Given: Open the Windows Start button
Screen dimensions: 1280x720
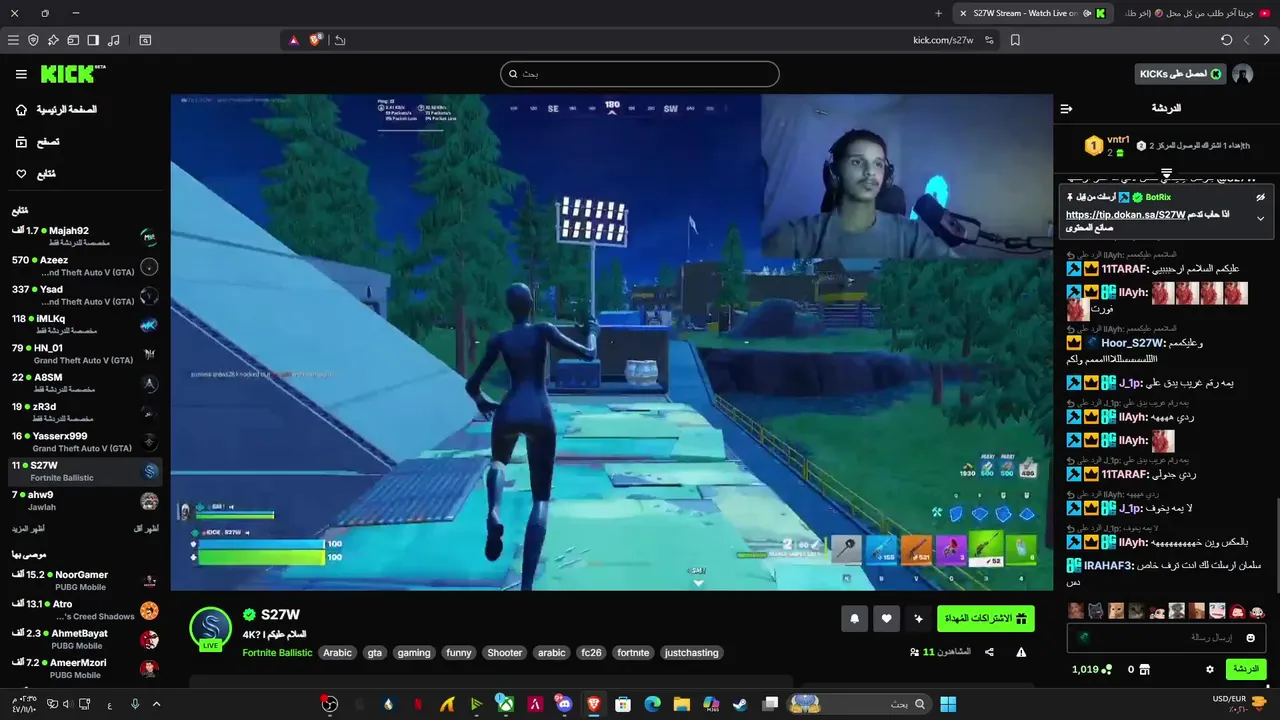Looking at the screenshot, I should (948, 704).
